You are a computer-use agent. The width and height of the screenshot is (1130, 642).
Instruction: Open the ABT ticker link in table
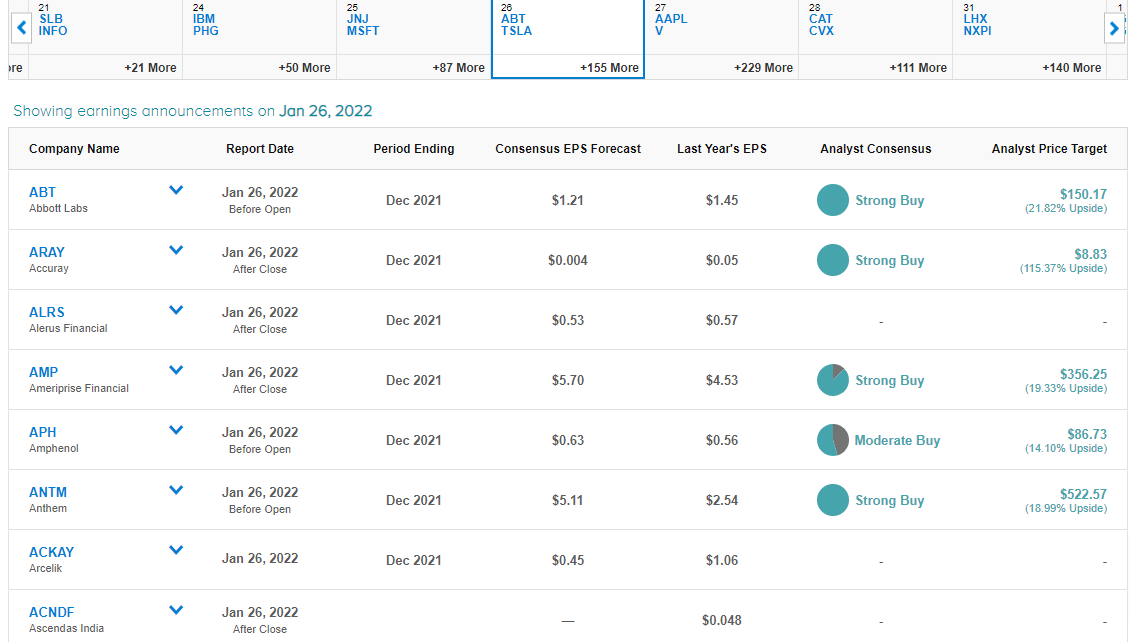pyautogui.click(x=42, y=192)
